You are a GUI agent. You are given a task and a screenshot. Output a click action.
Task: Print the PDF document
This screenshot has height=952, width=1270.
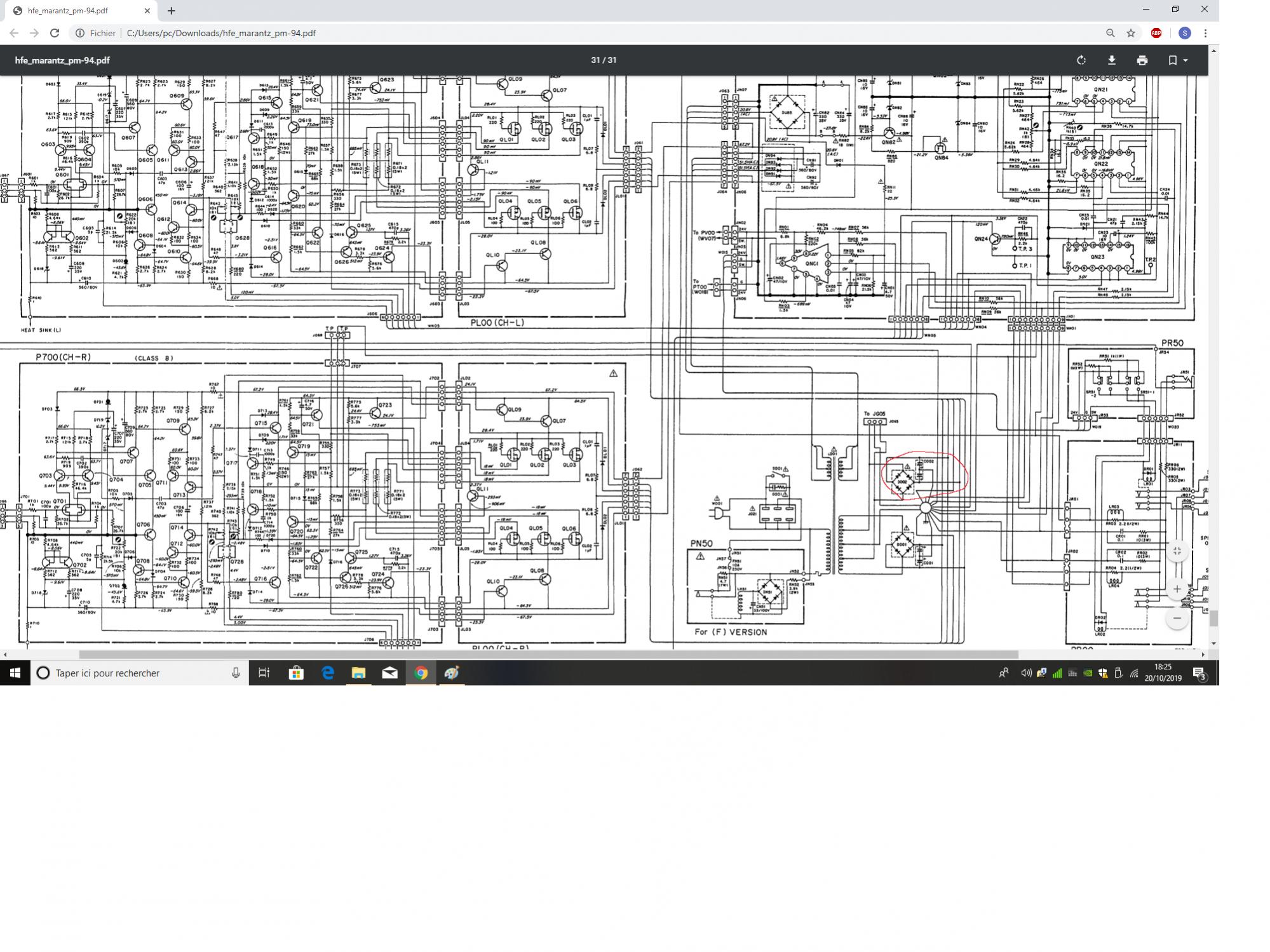coord(1142,60)
